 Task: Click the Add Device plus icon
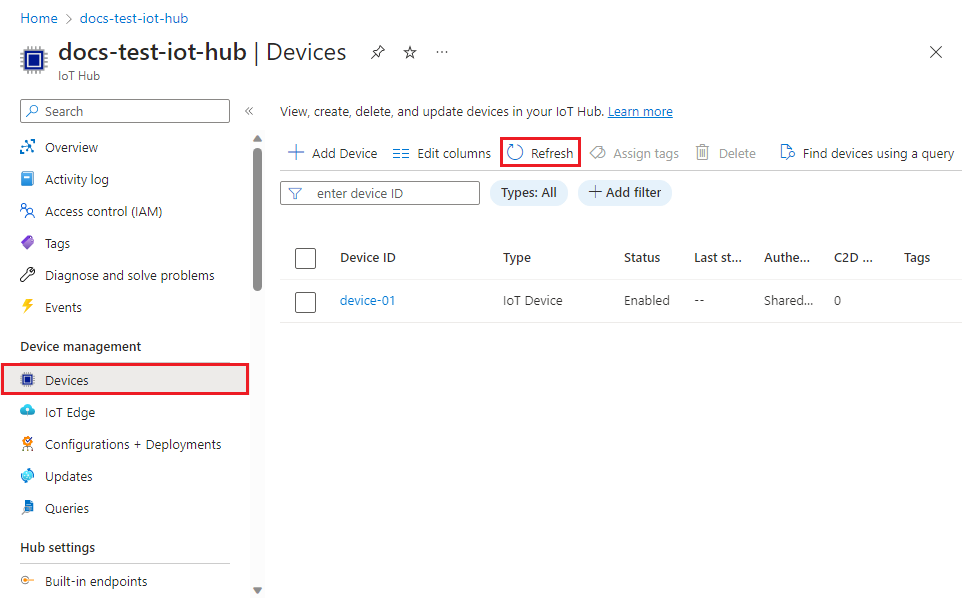click(x=296, y=153)
